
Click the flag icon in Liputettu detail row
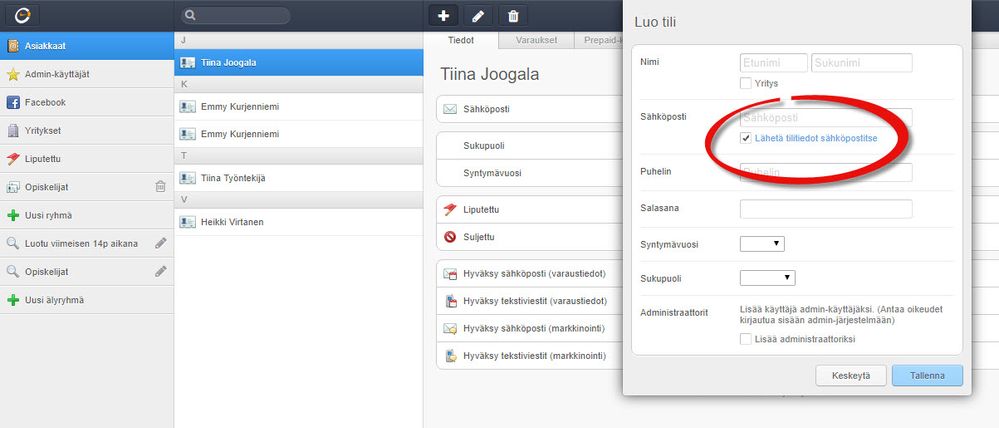(x=450, y=210)
